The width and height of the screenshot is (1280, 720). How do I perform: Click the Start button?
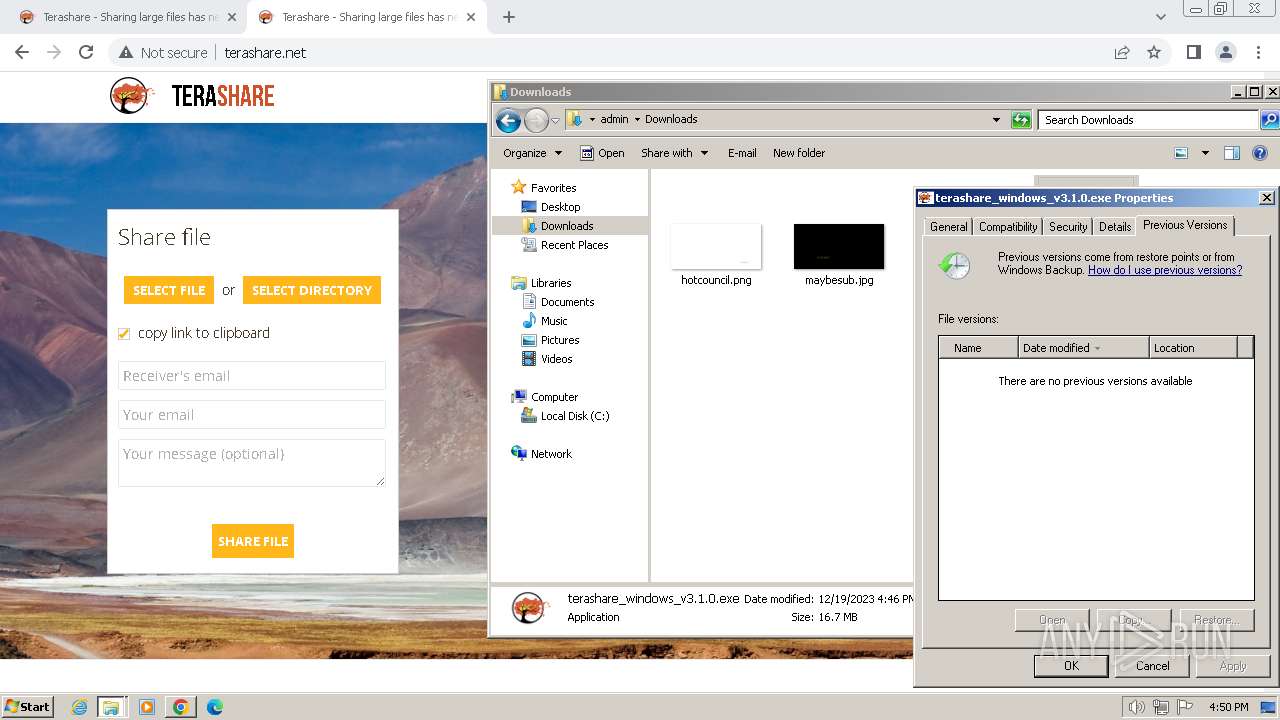(x=27, y=707)
